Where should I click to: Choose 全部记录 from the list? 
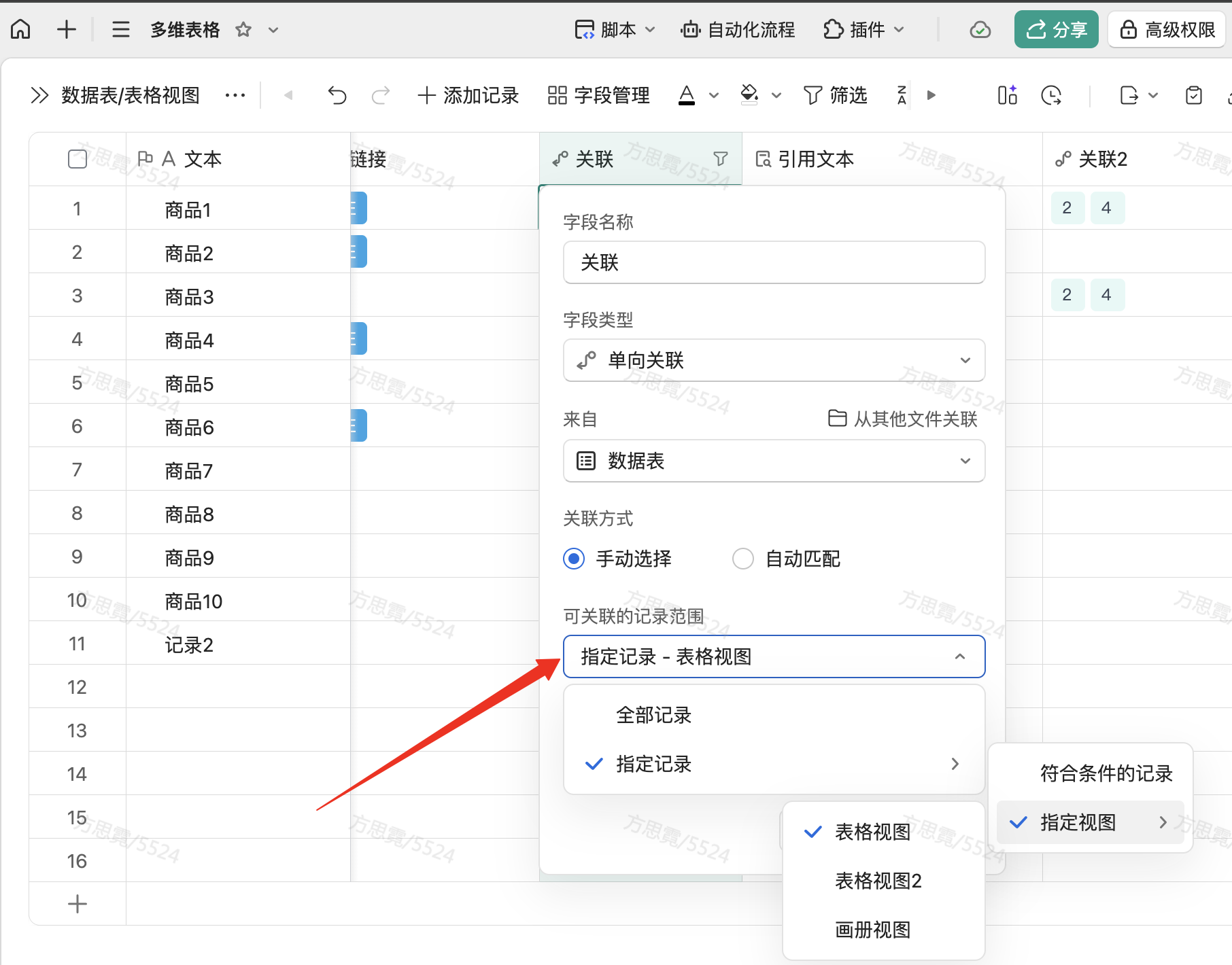pyautogui.click(x=653, y=715)
